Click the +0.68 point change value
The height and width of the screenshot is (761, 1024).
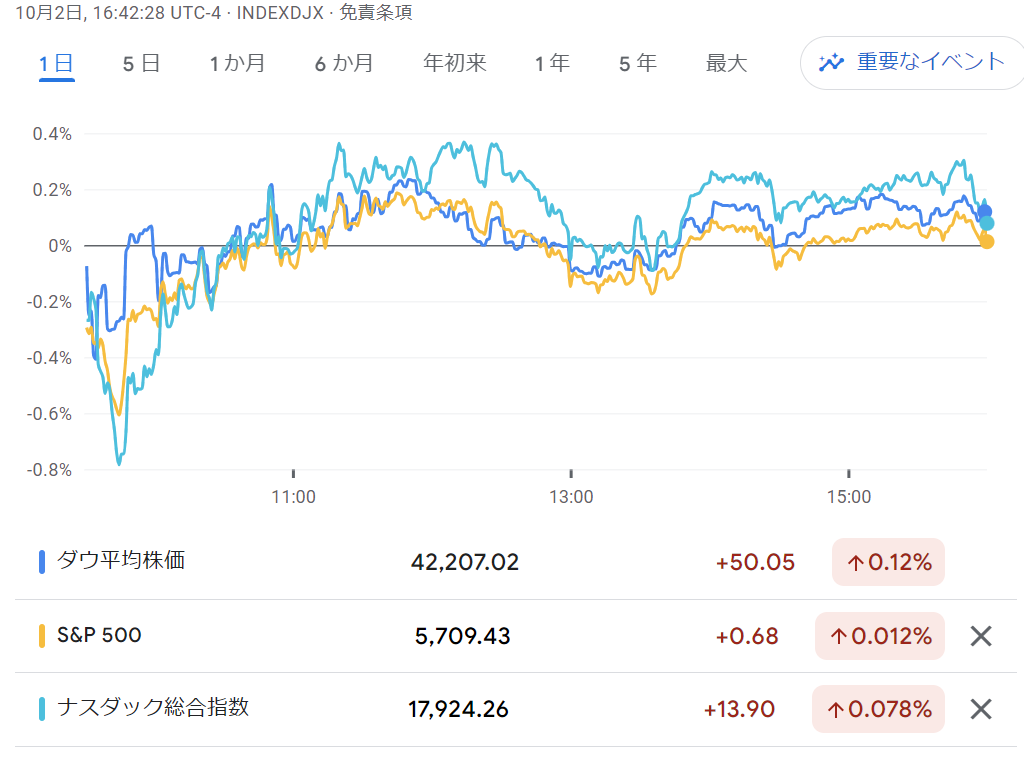point(747,636)
